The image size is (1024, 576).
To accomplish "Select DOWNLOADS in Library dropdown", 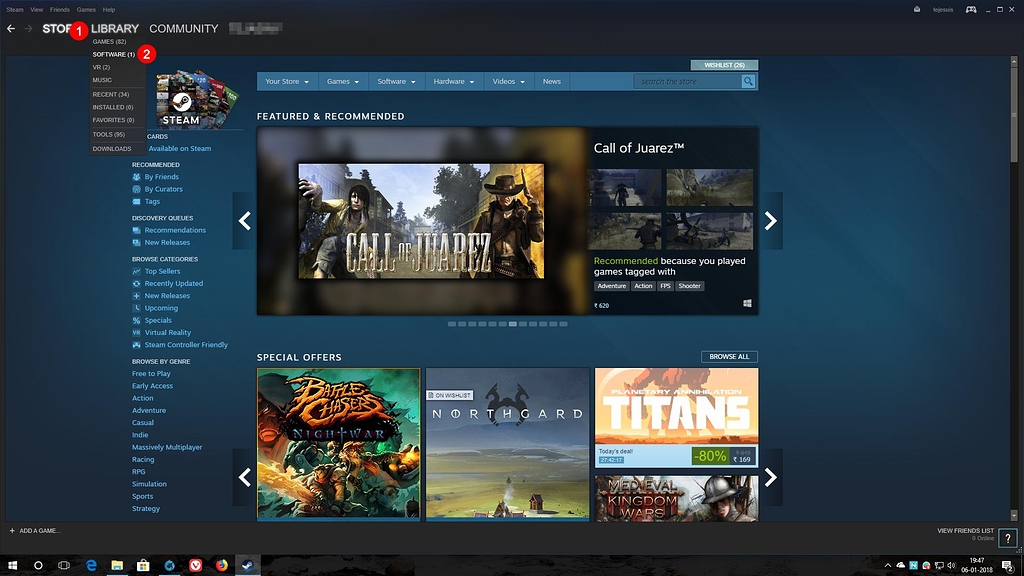I will [112, 149].
